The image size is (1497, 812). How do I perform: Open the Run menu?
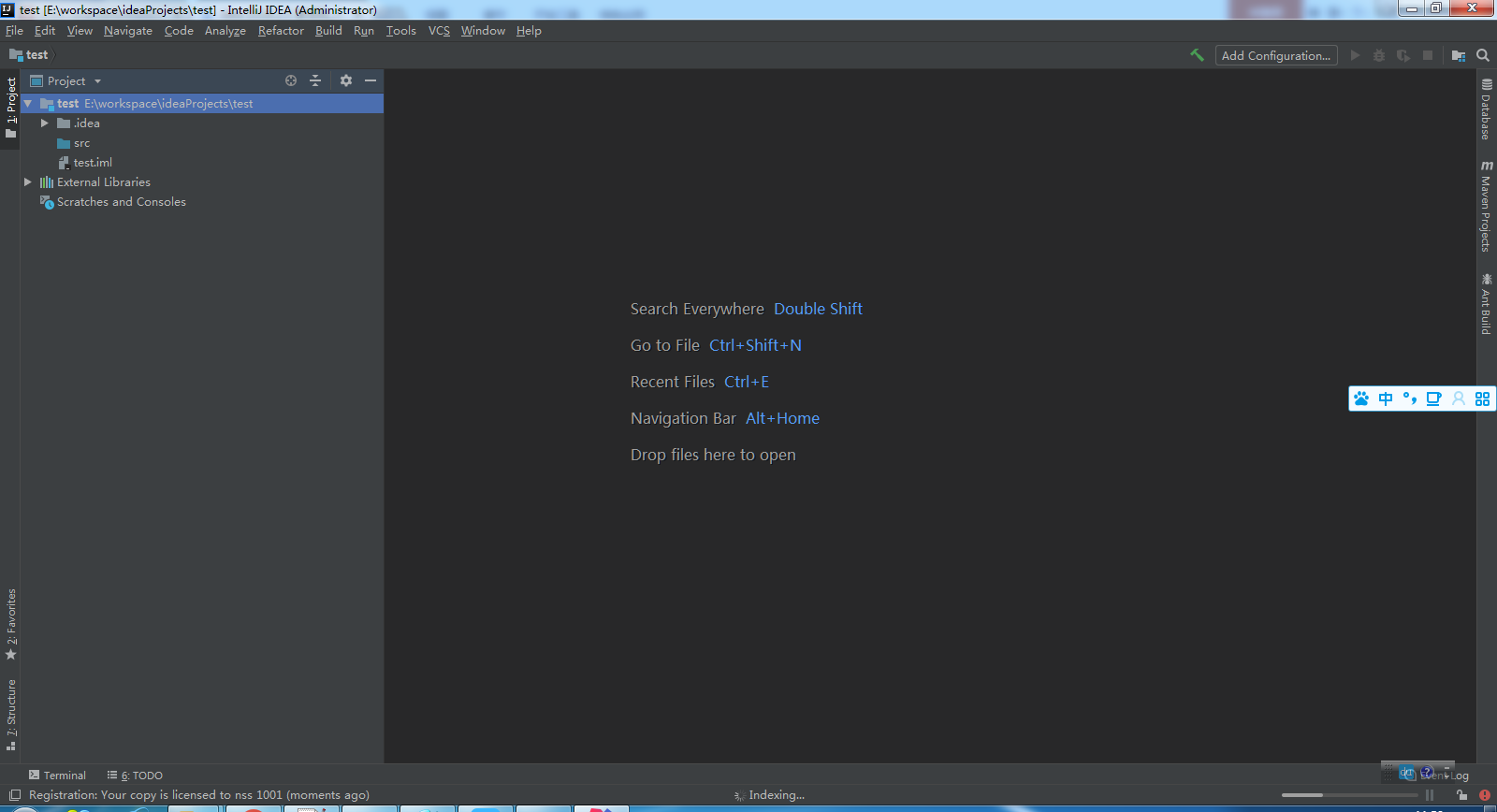coord(364,31)
